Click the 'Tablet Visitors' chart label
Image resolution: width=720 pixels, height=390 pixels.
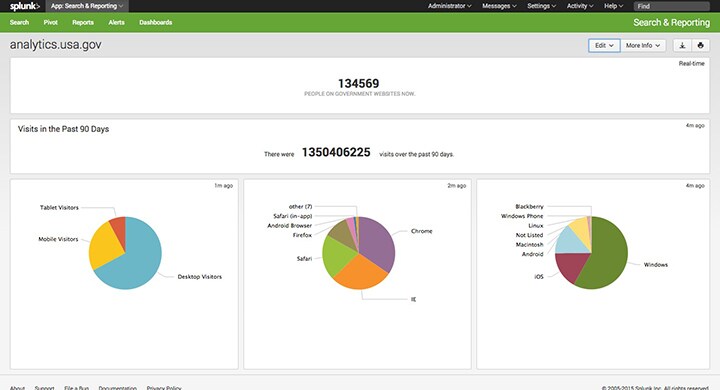tap(59, 208)
